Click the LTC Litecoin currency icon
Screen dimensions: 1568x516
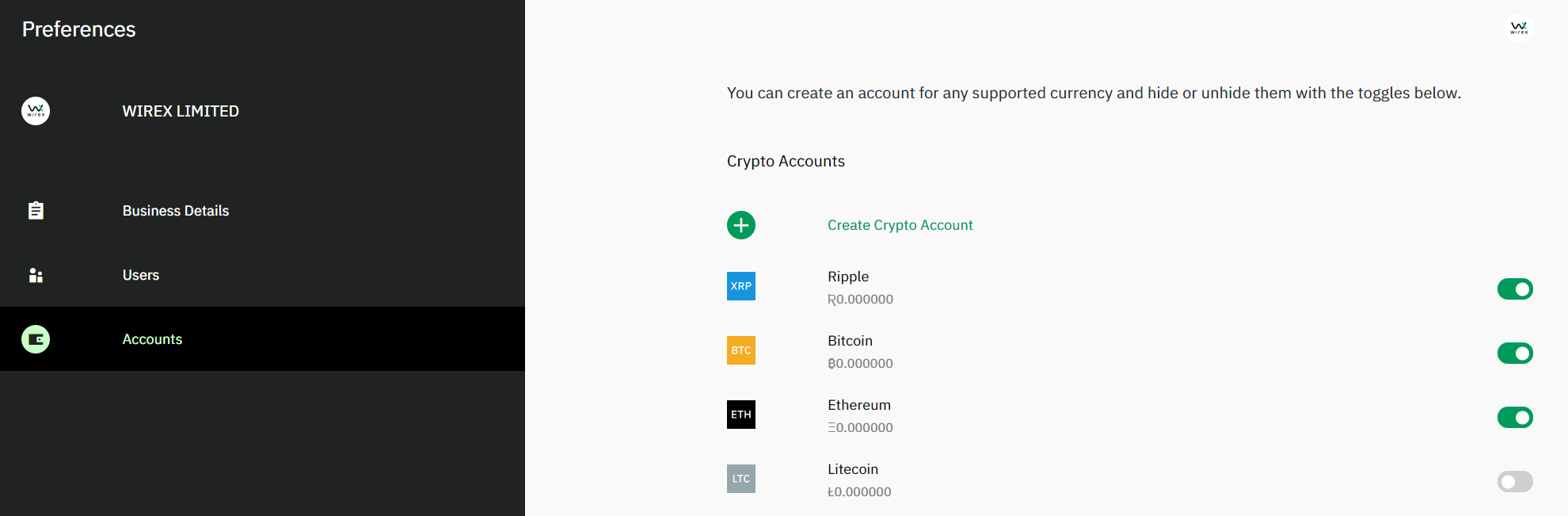(x=741, y=479)
